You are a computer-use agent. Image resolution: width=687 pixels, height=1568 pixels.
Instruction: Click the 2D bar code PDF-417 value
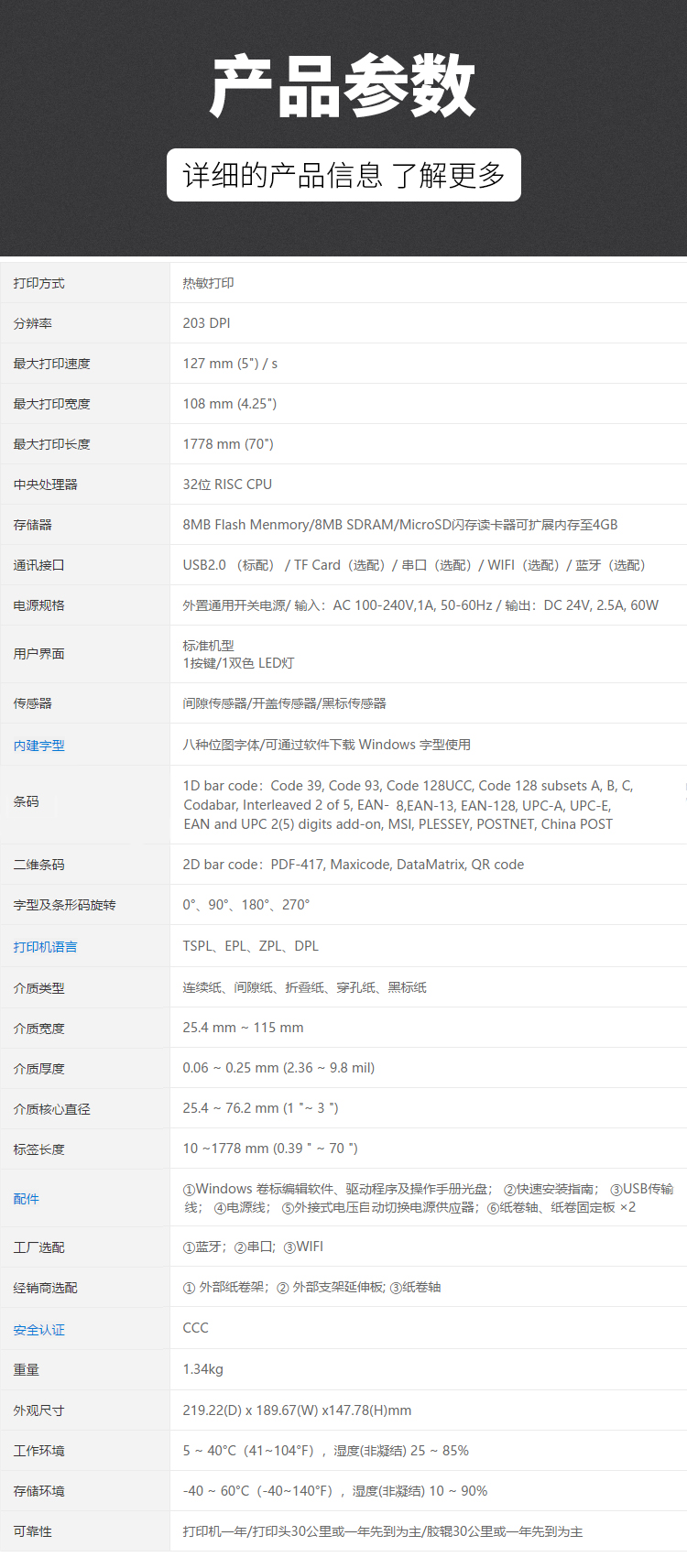pos(354,865)
